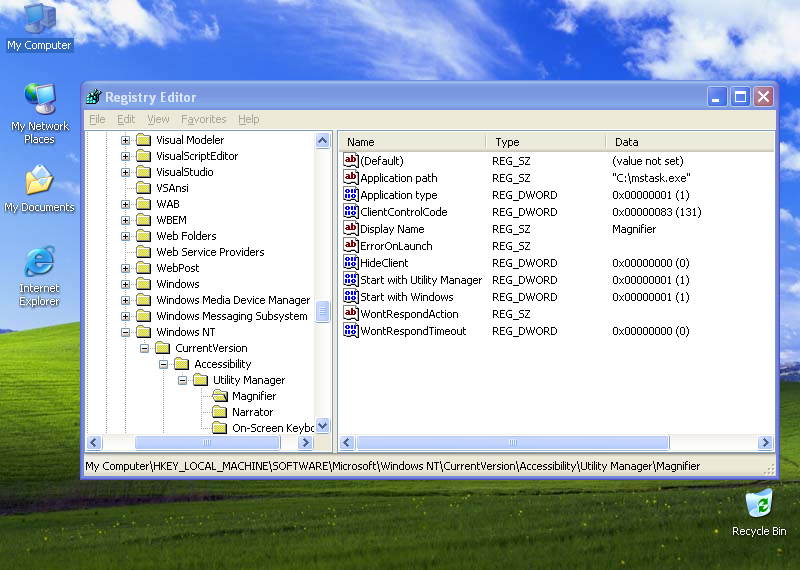Select the My Documents desktop icon

click(39, 189)
